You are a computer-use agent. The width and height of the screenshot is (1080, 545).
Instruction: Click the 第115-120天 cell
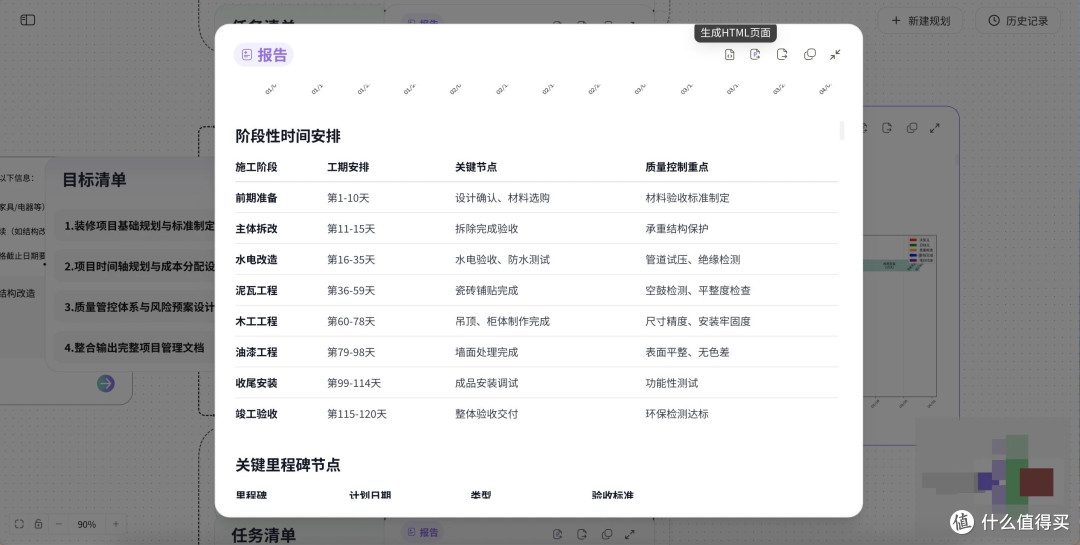click(x=357, y=413)
